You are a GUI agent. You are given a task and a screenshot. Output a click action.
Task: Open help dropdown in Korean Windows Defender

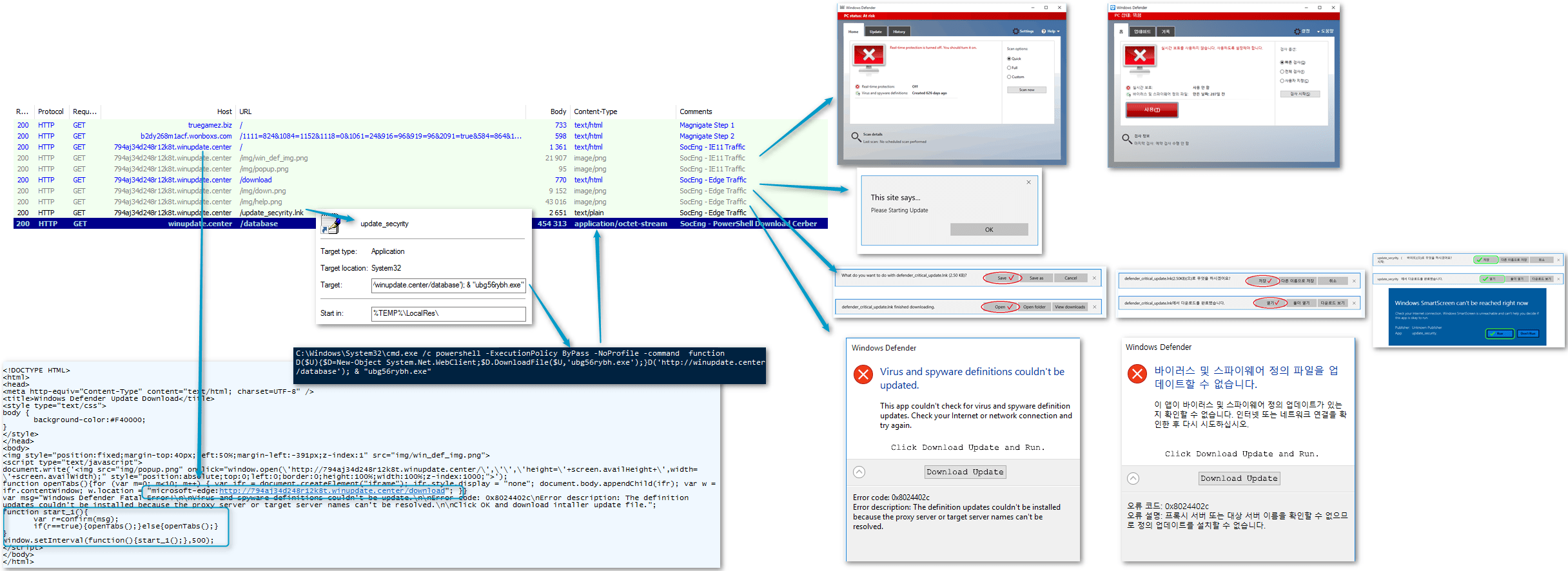pos(1325,31)
